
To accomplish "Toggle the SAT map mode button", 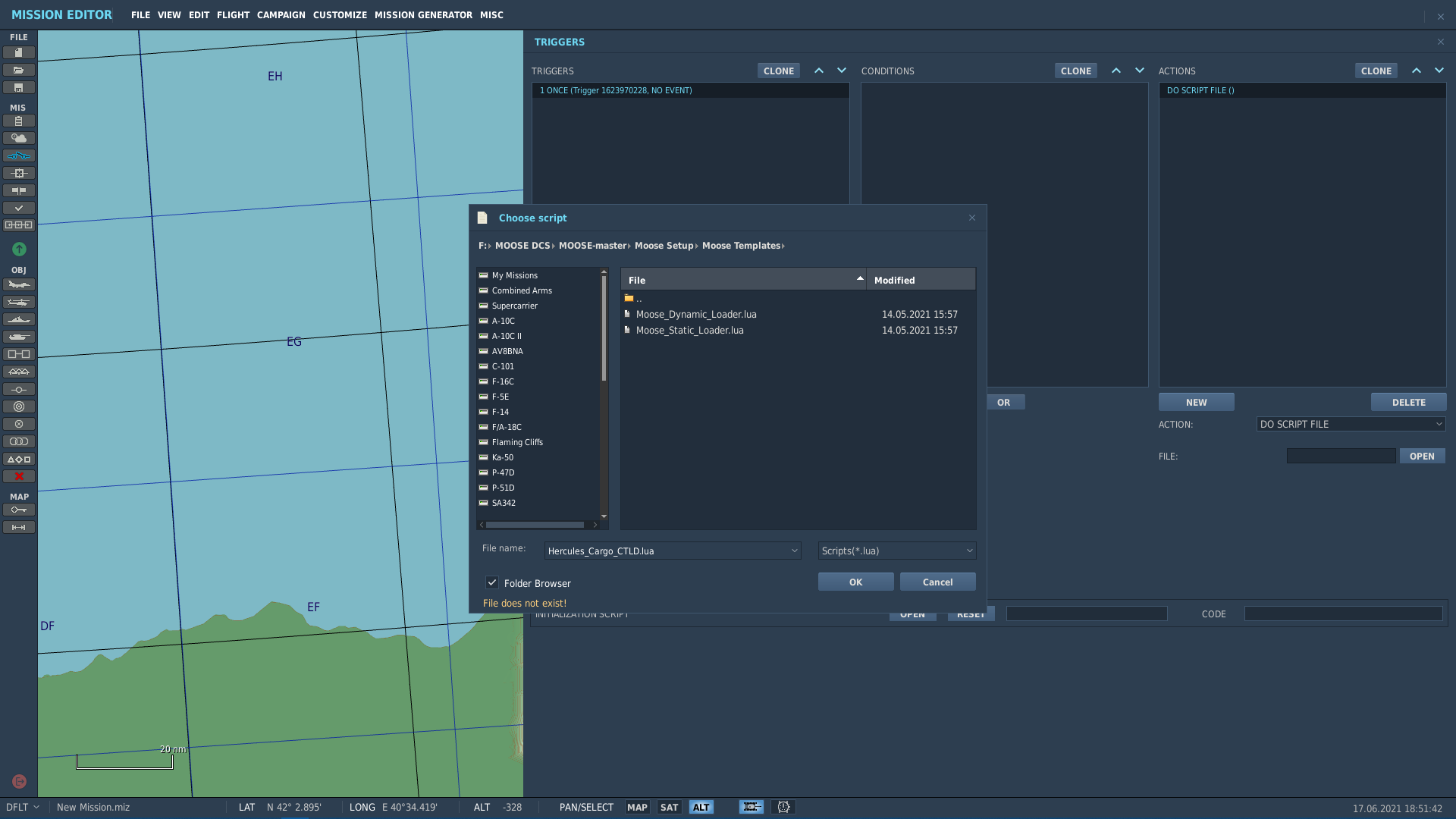I will pyautogui.click(x=669, y=807).
